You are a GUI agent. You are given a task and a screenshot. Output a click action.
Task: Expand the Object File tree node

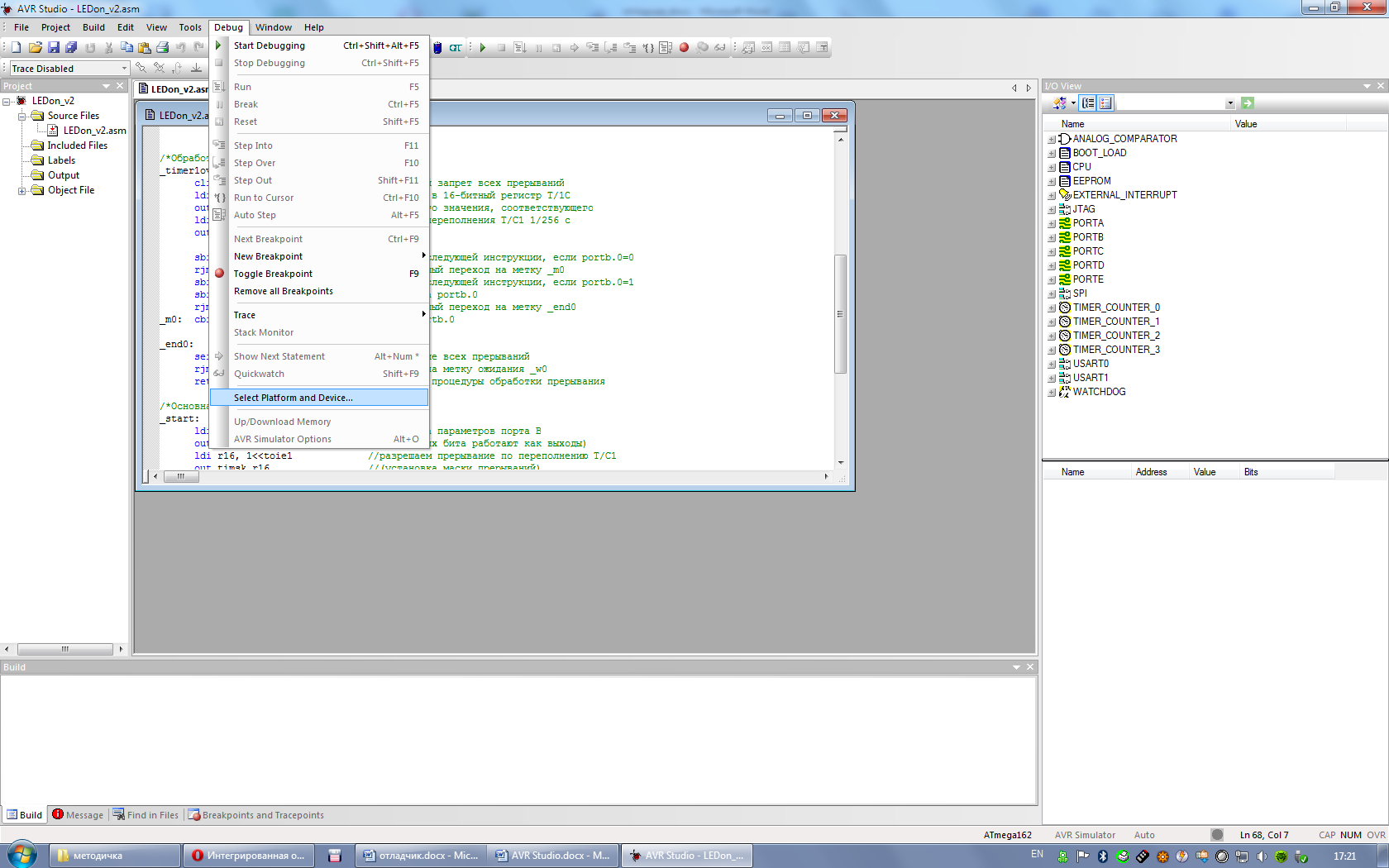coord(21,190)
